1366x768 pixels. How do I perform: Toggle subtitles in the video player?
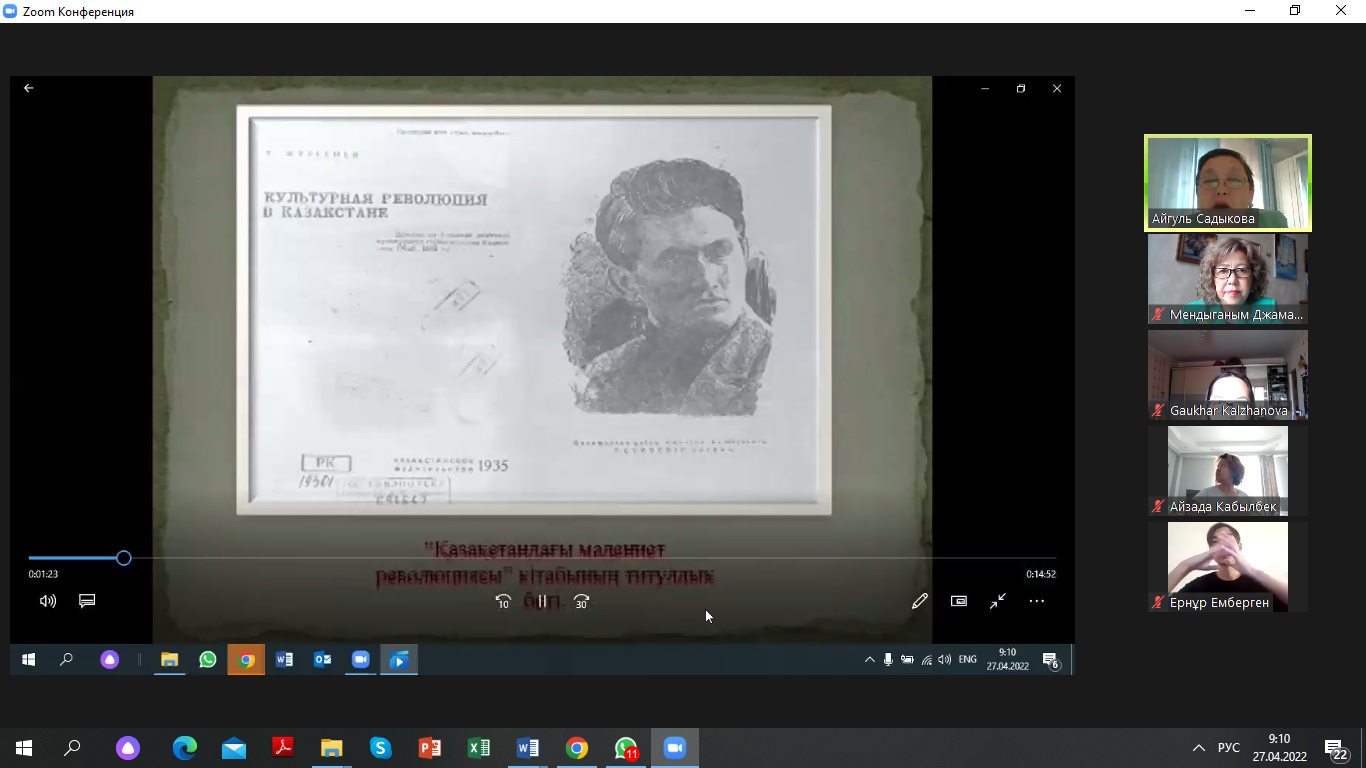click(x=87, y=601)
